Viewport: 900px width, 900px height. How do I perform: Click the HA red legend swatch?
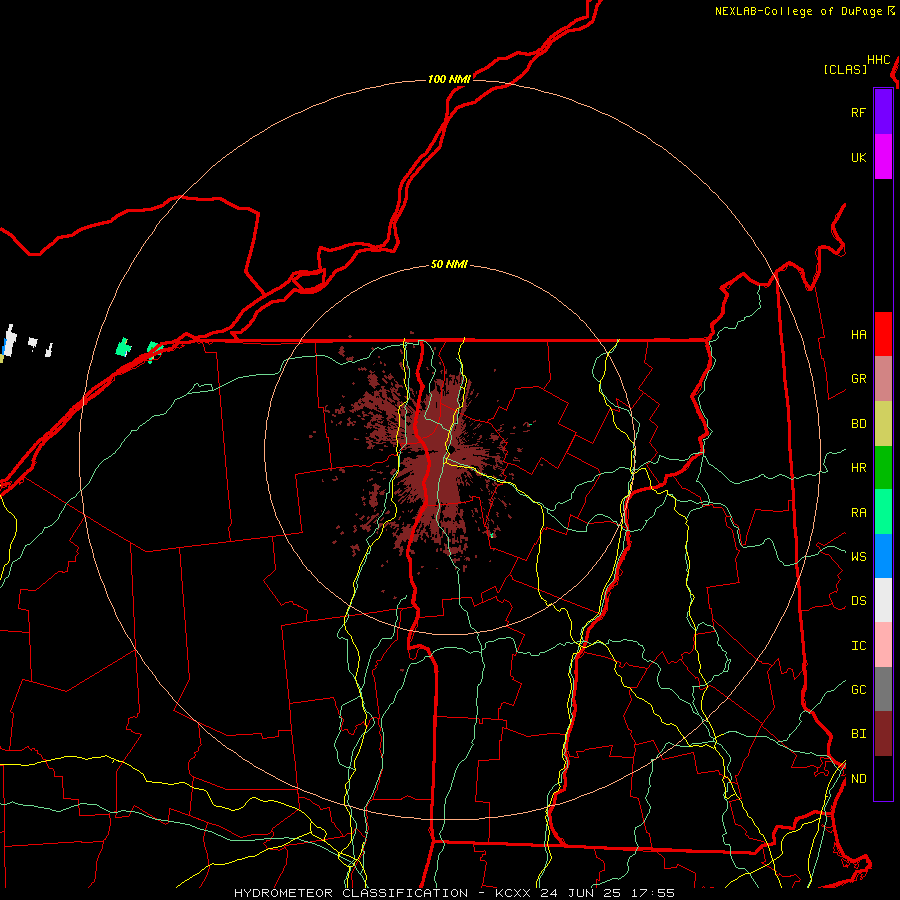(883, 334)
